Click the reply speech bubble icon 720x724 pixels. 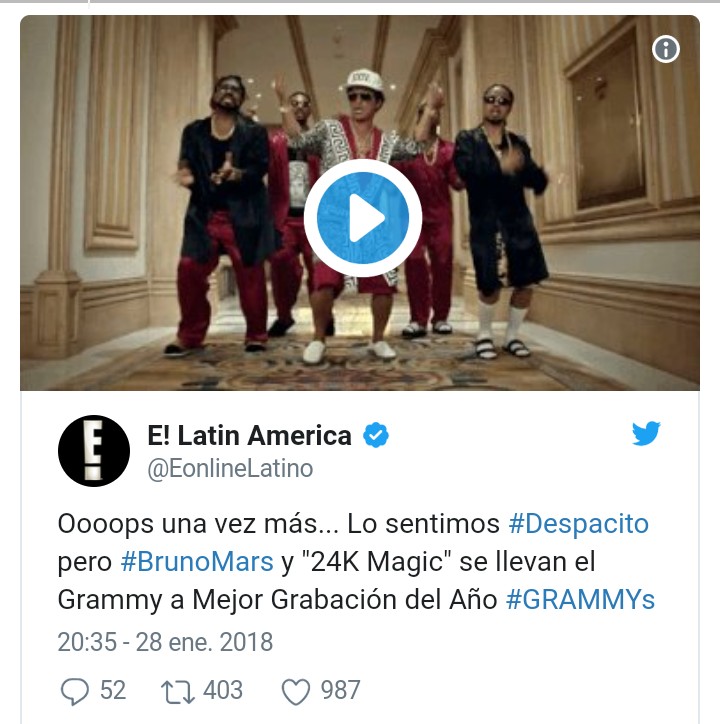click(x=74, y=691)
